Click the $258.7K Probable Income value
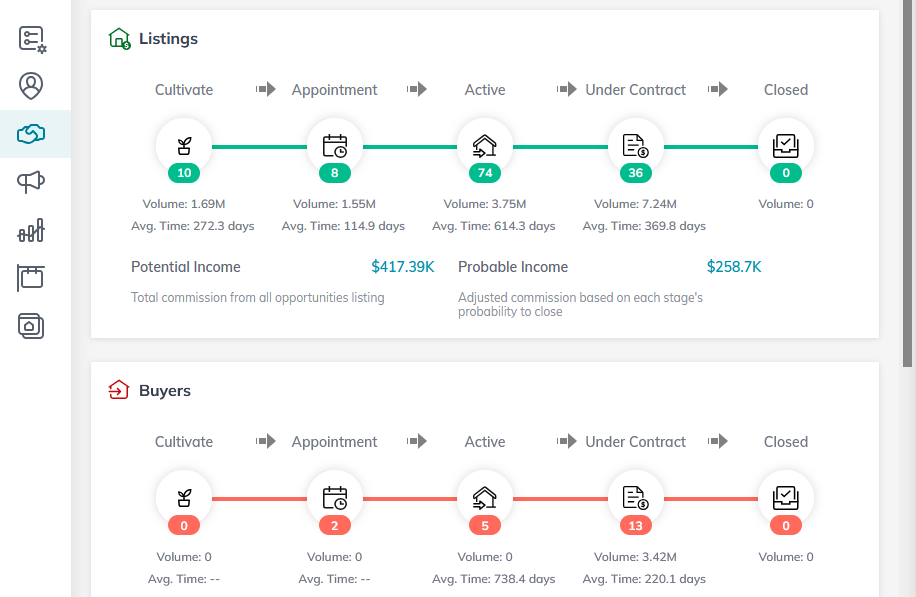The image size is (916, 597). pos(734,267)
